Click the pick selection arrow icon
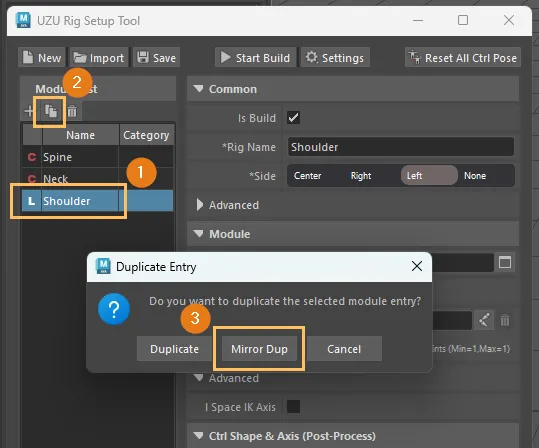The width and height of the screenshot is (539, 448). (484, 320)
